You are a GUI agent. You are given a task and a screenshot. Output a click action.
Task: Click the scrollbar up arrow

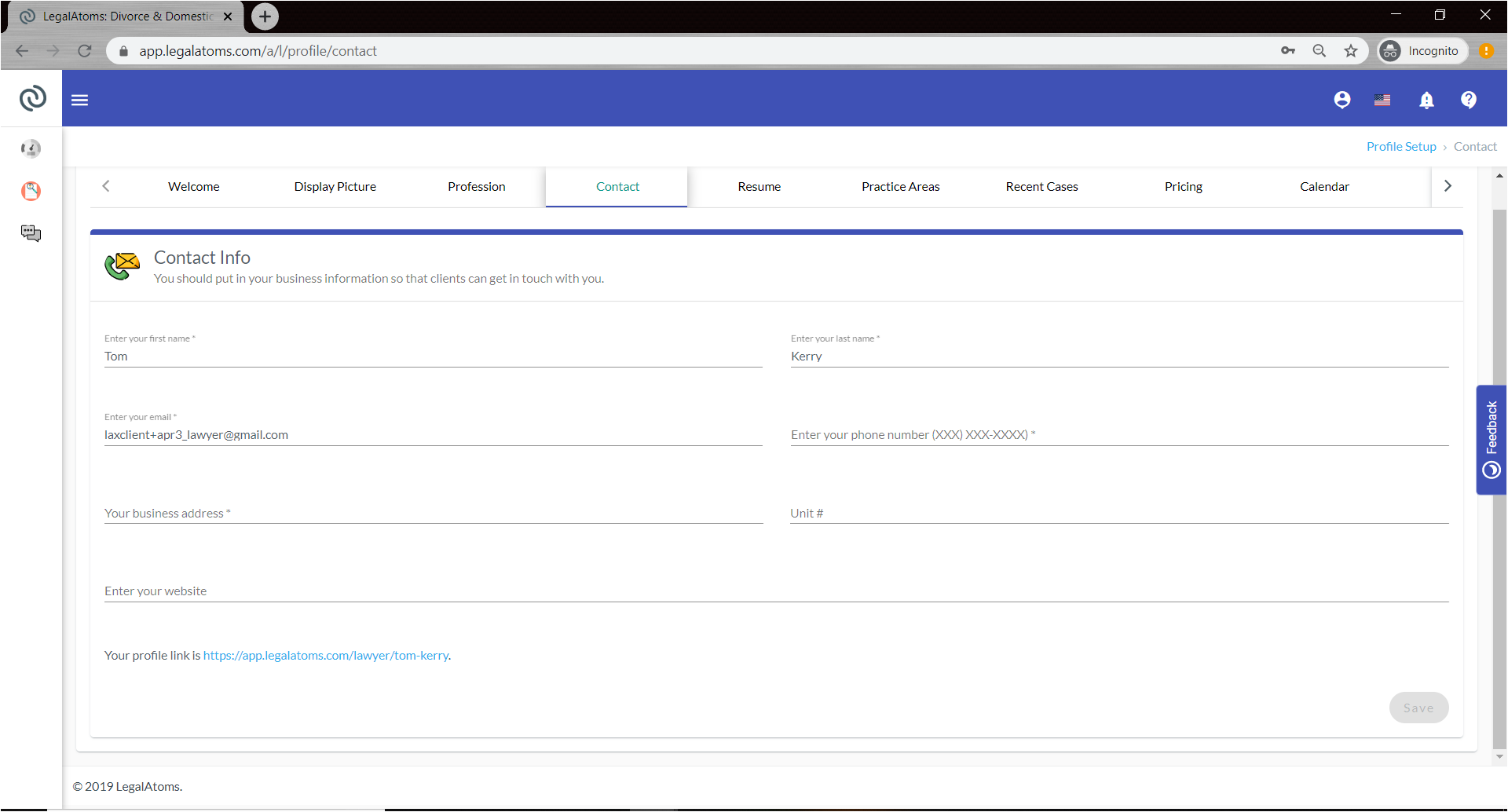[1499, 176]
